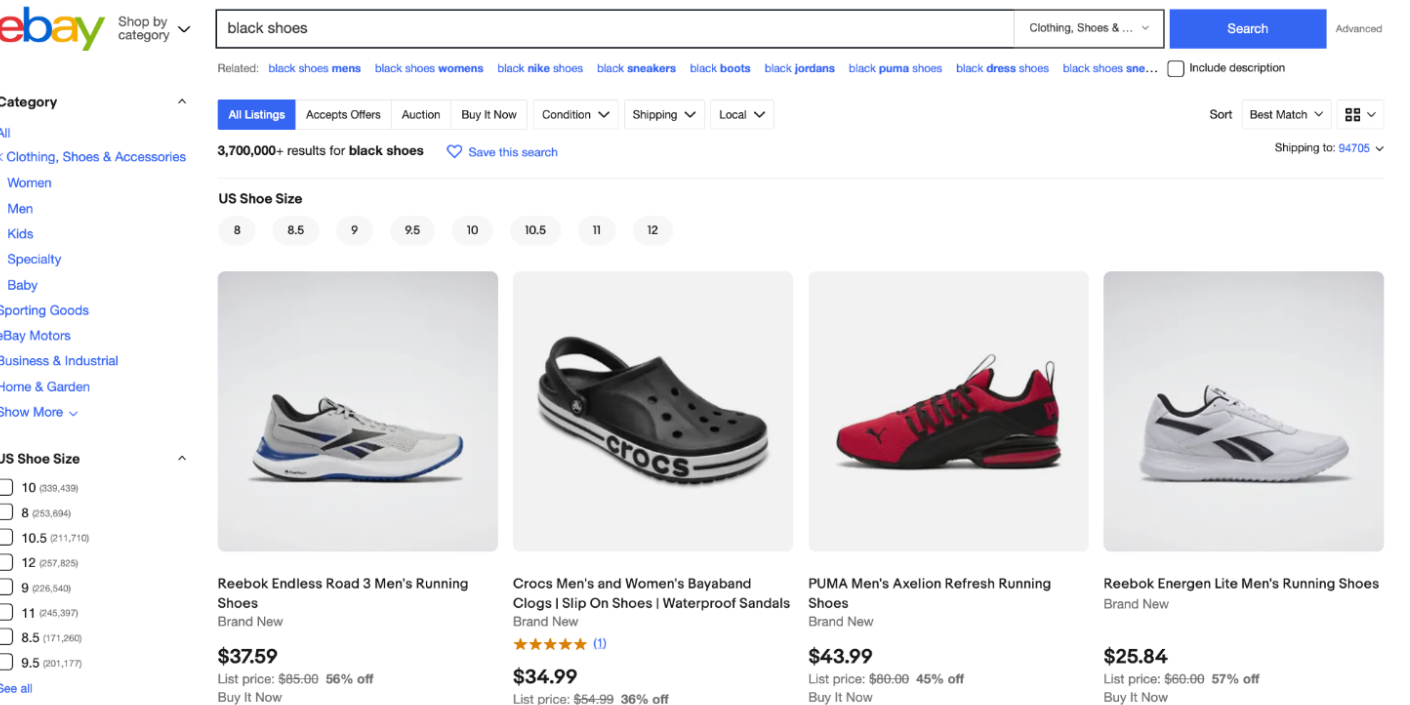Screen dimensions: 1410x705
Task: Click the eBay logo
Action: (x=52, y=28)
